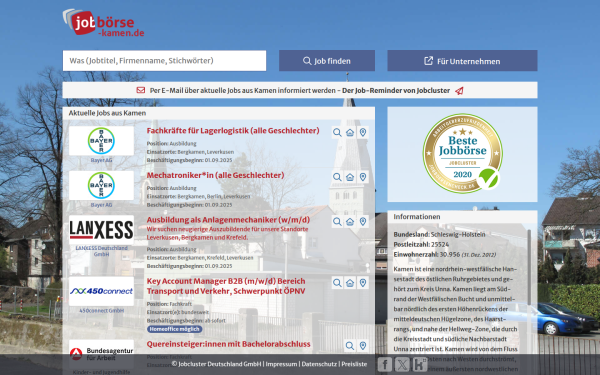Open the Datenschutz footer link
The image size is (600, 375).
319,364
